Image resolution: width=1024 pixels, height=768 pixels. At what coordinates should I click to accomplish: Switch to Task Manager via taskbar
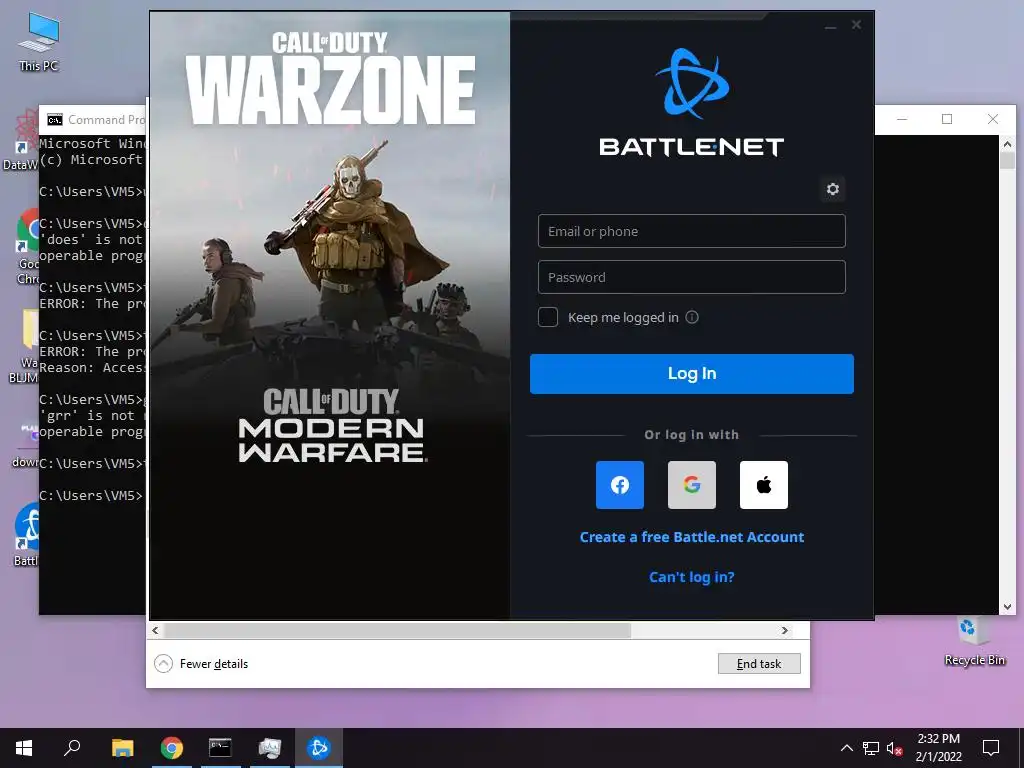pos(269,748)
